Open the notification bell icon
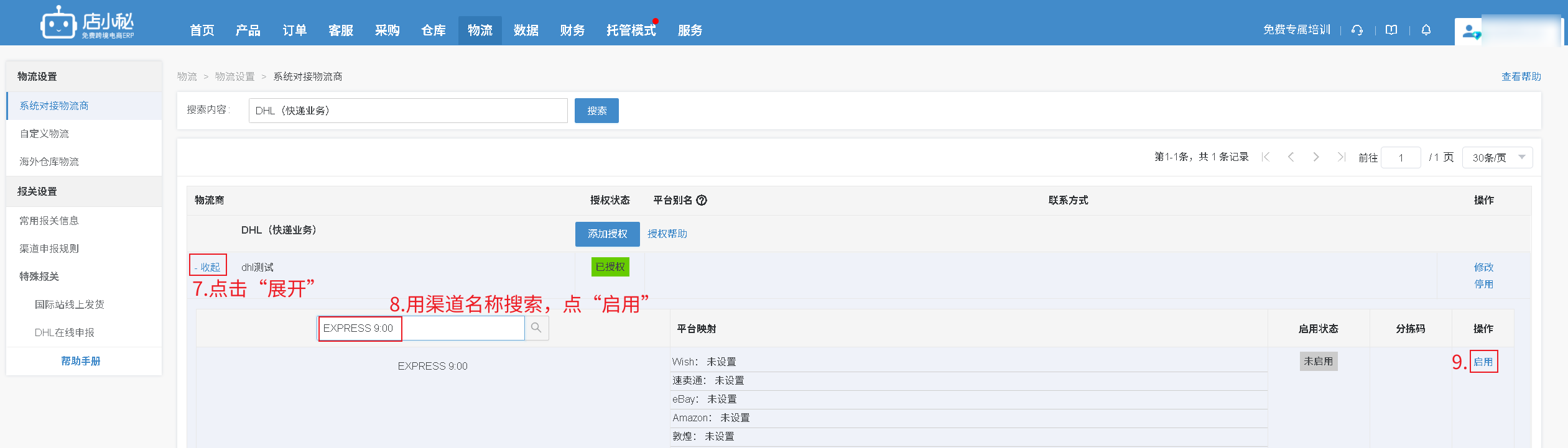Image resolution: width=1568 pixels, height=448 pixels. click(x=1426, y=30)
